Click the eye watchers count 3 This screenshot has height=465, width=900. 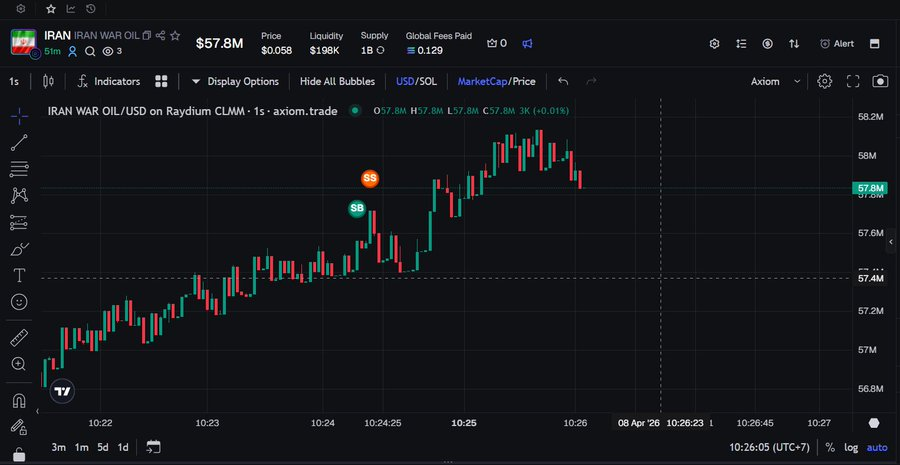click(x=112, y=52)
